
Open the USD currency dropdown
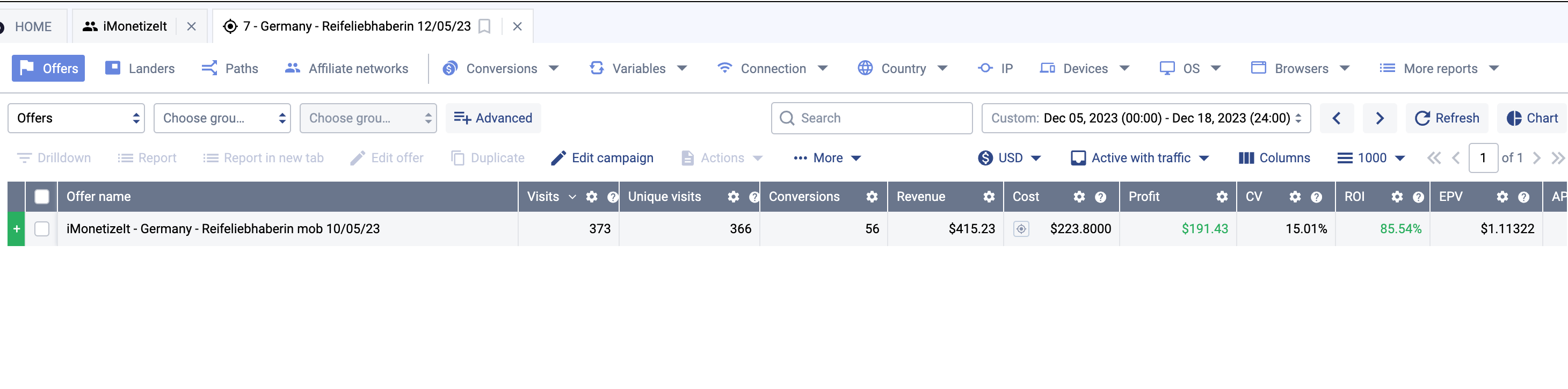(1010, 159)
